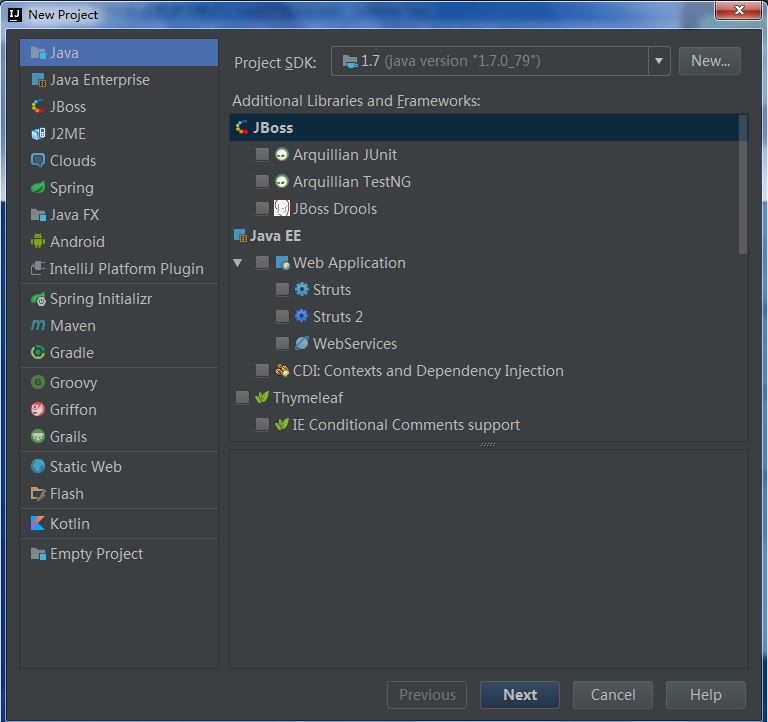The width and height of the screenshot is (768, 722).
Task: Click the Arquillian JUnit alien icon
Action: coord(281,155)
